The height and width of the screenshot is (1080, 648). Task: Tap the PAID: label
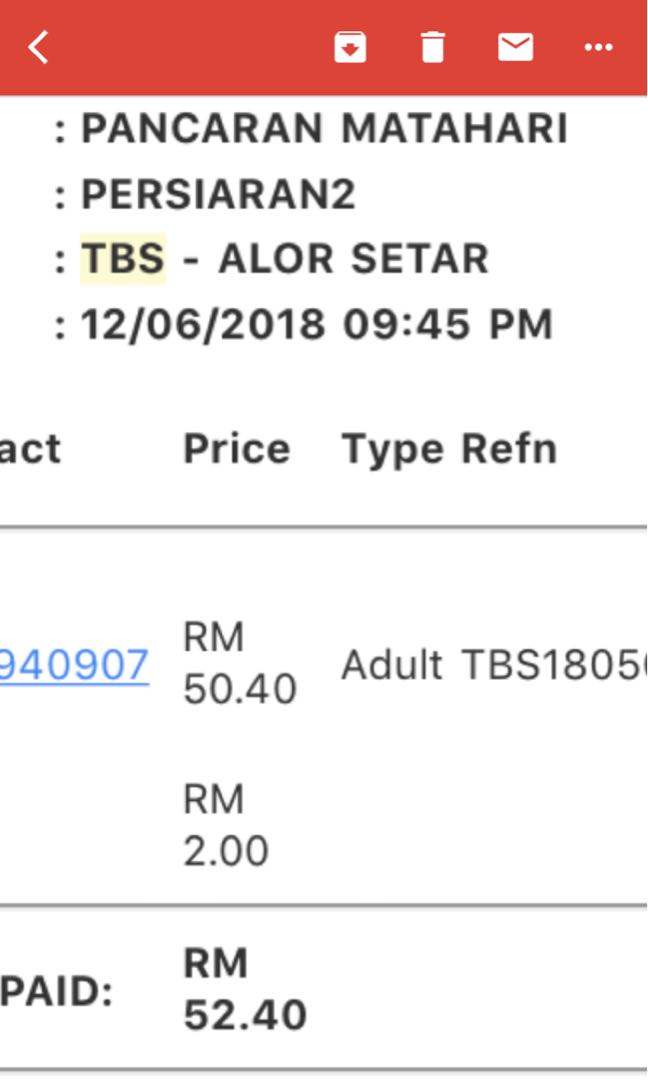coord(56,992)
